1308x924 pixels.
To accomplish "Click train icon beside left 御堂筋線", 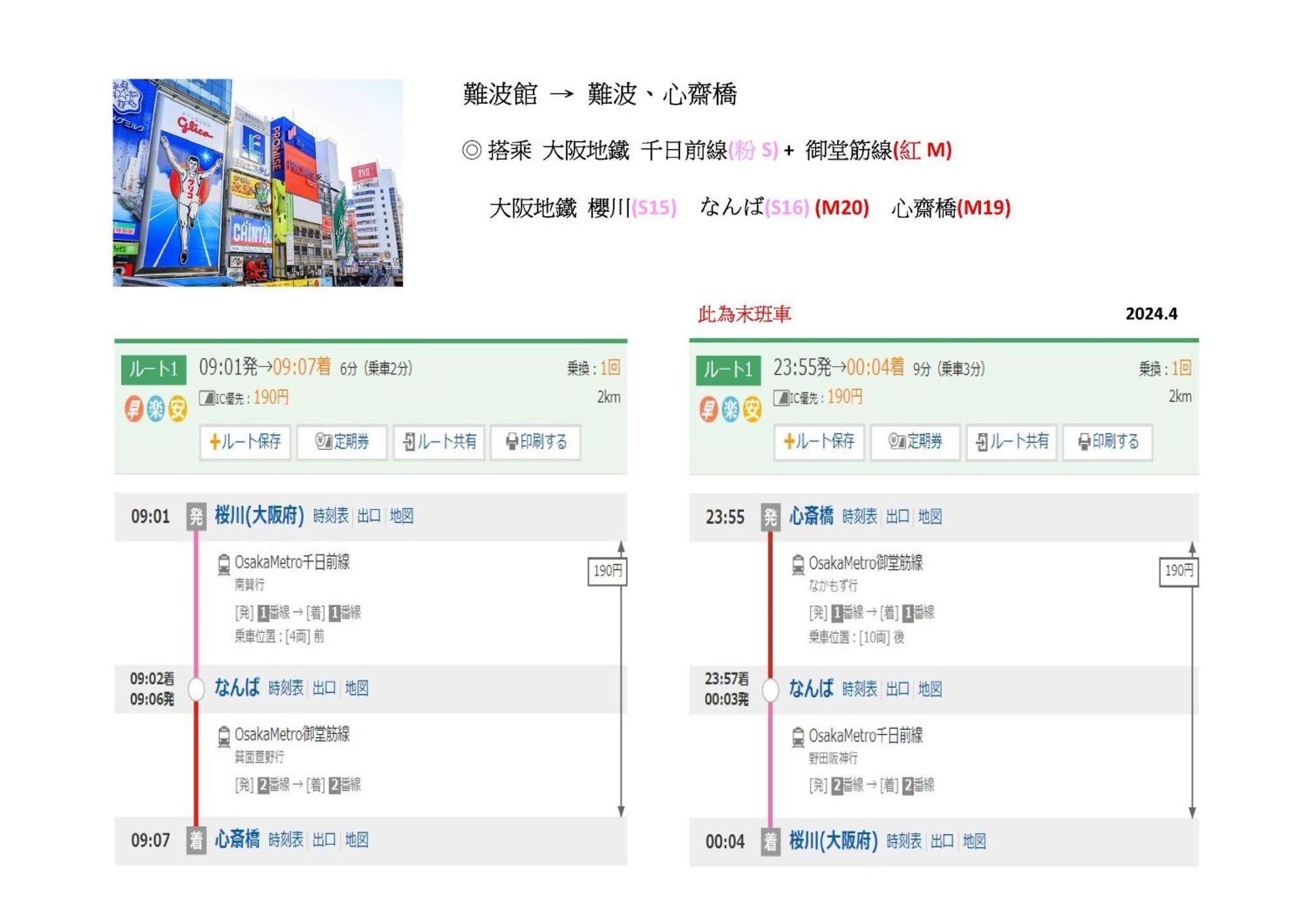I will click(224, 736).
